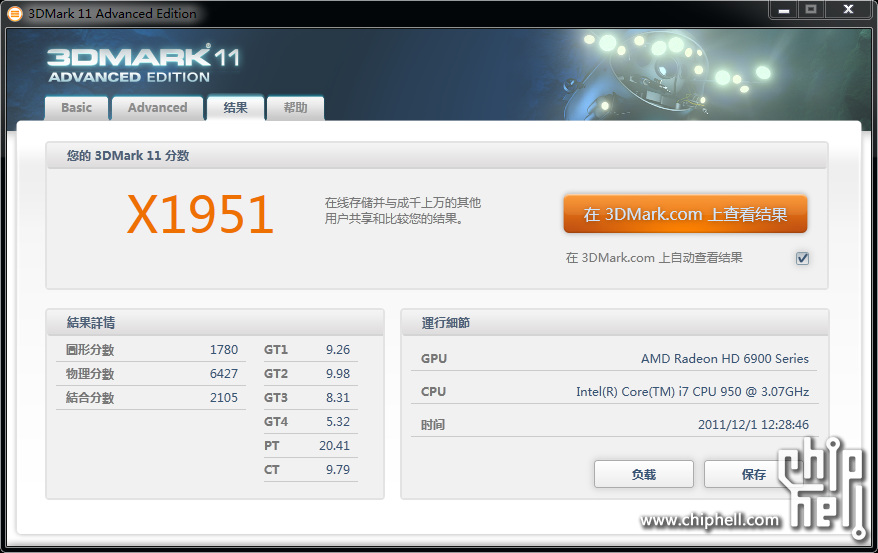Switch to the Basic tab
The height and width of the screenshot is (553, 878).
(76, 107)
